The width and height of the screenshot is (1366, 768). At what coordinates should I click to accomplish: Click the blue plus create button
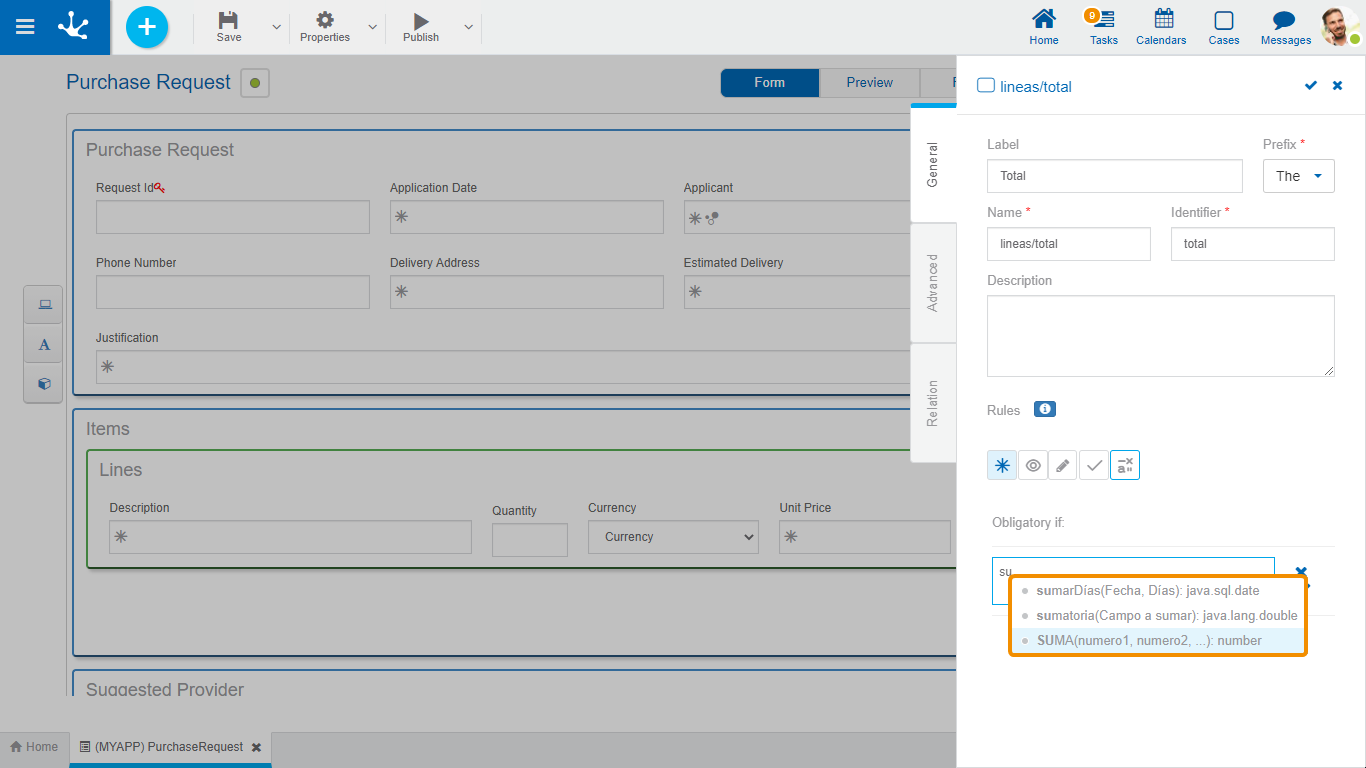click(147, 27)
